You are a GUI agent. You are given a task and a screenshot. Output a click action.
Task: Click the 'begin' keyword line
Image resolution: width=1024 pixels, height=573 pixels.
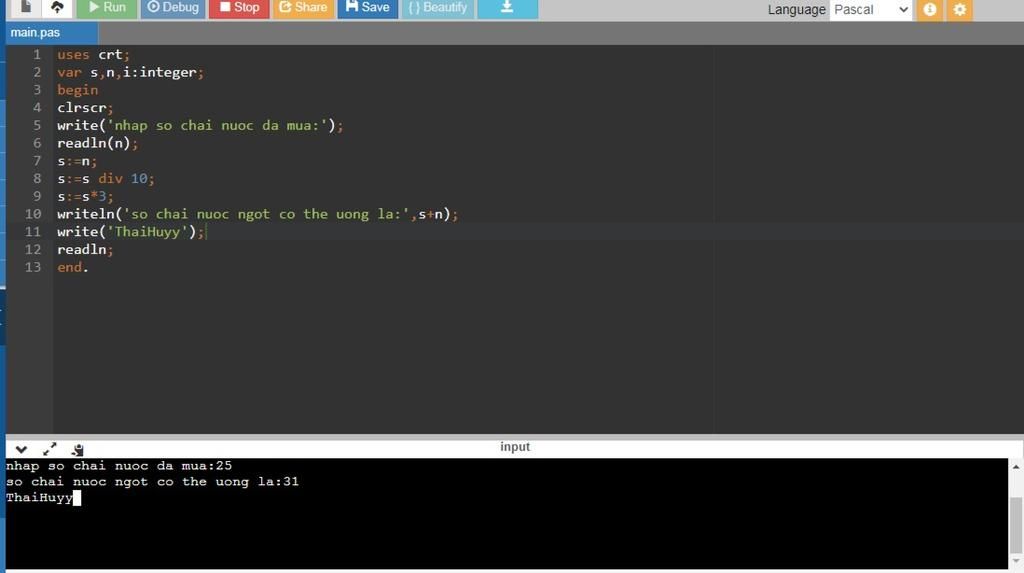78,90
